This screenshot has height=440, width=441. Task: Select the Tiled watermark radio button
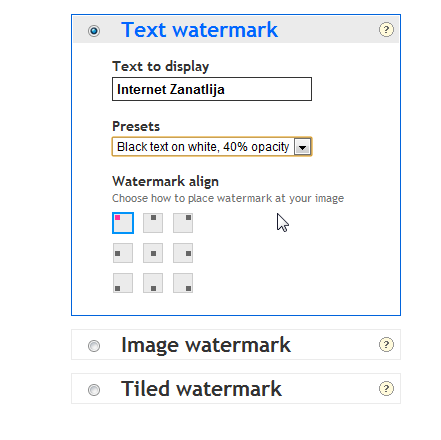coord(94,390)
